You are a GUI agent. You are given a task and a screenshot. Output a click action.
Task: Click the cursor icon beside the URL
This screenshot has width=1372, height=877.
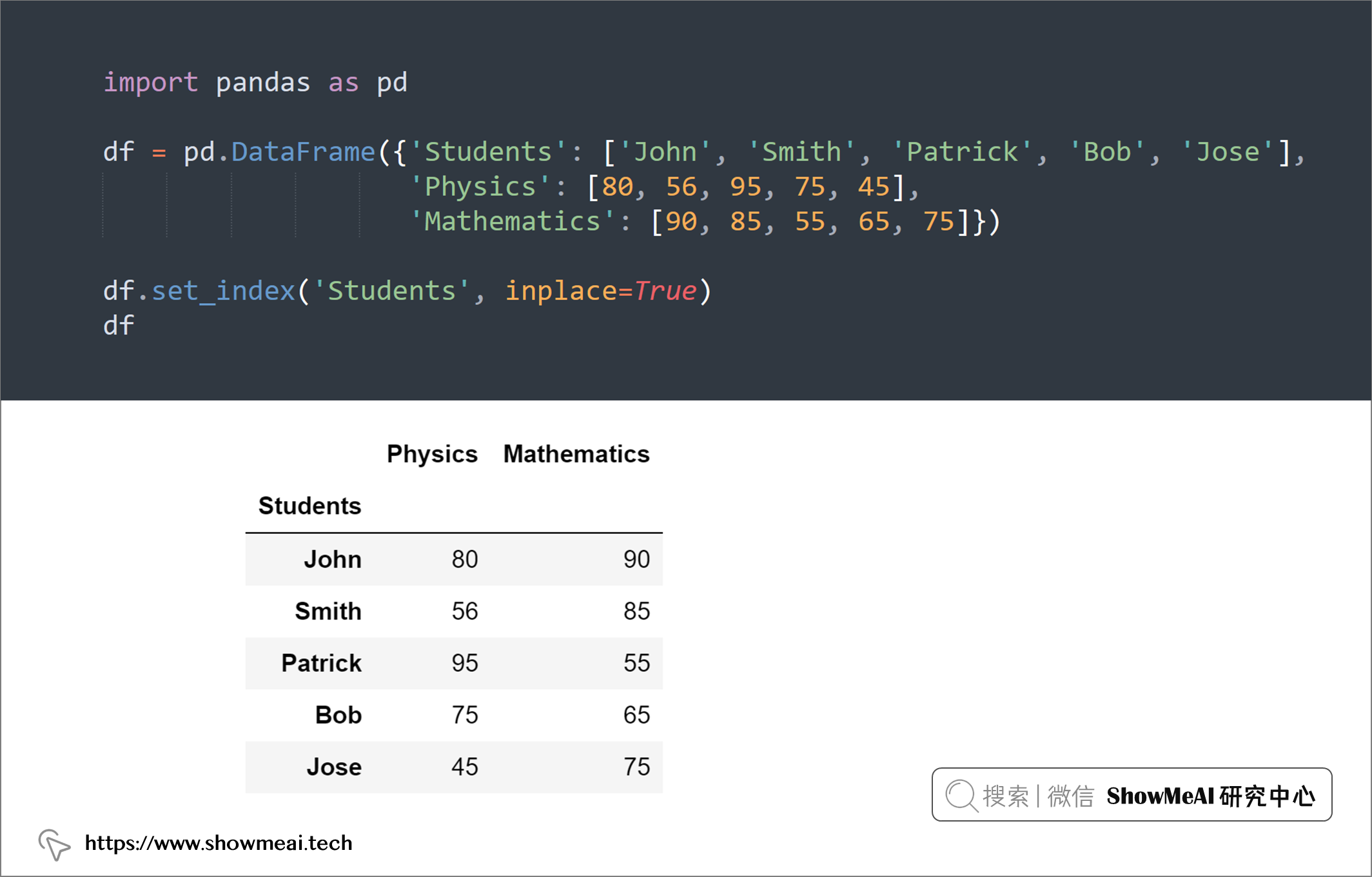[x=54, y=845]
